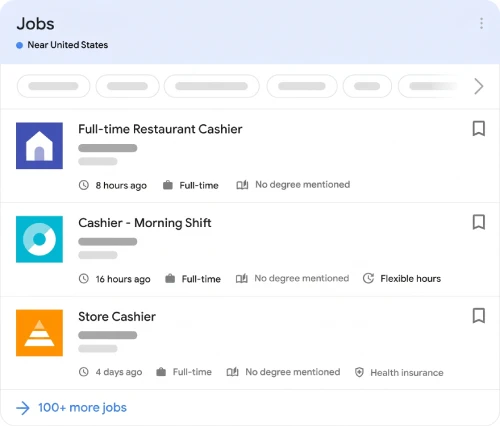The width and height of the screenshot is (500, 426).
Task: Click the degree book icon on Store Cashier
Action: pos(232,372)
